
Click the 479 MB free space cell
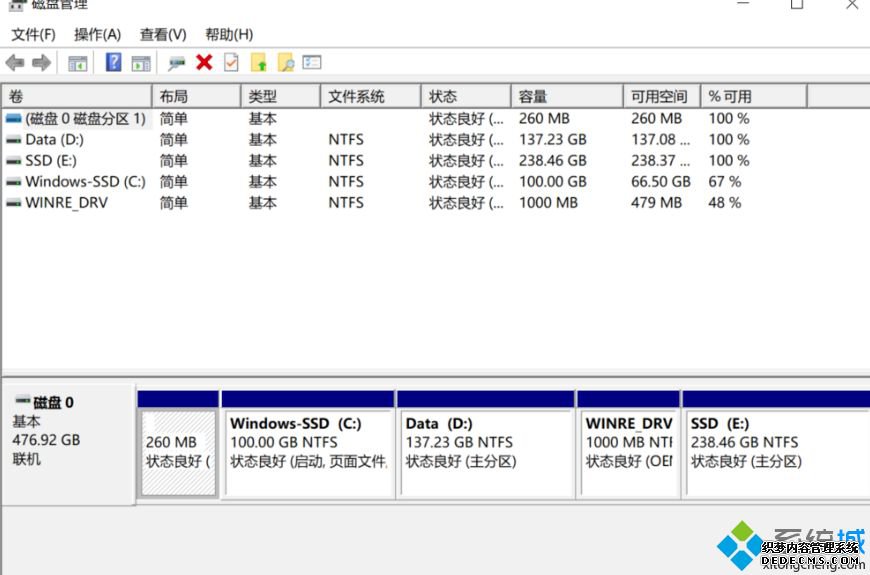click(656, 203)
